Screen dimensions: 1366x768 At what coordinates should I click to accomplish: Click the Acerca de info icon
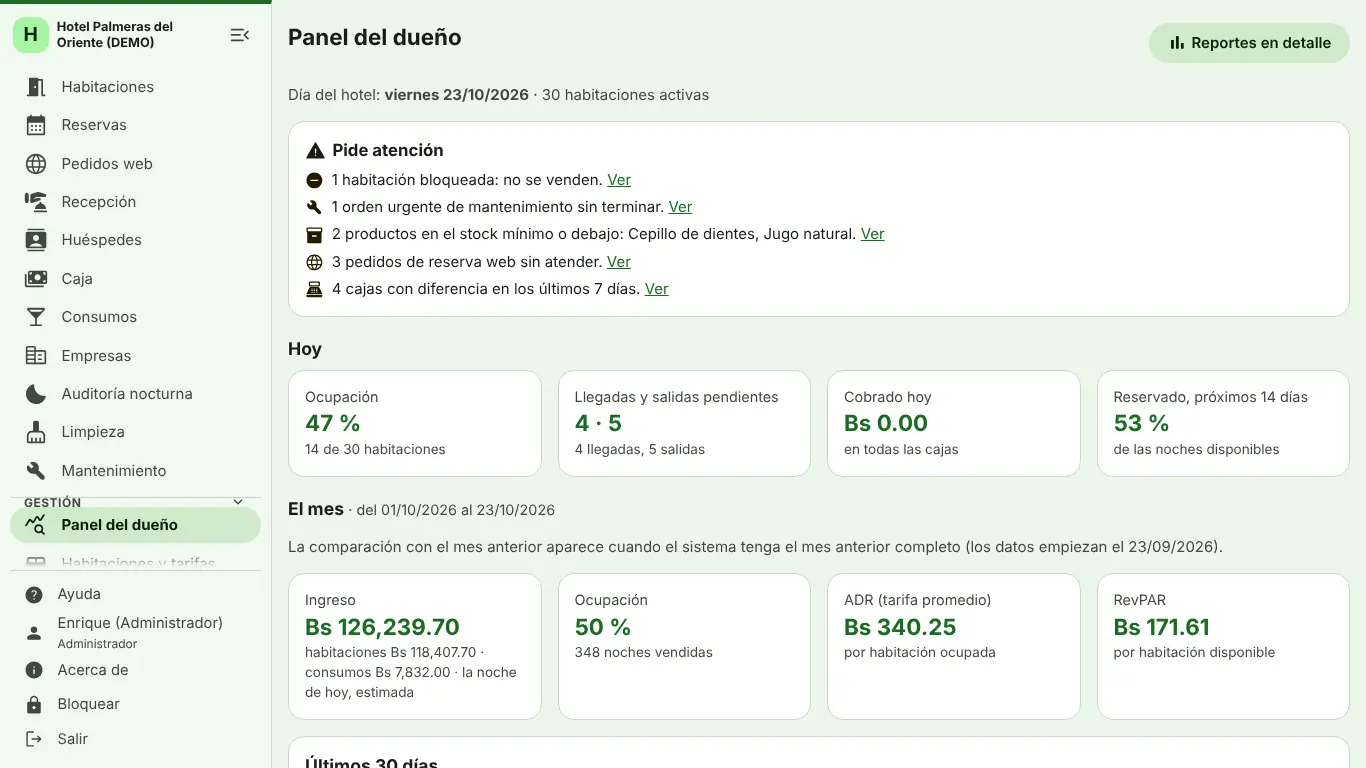click(x=34, y=670)
